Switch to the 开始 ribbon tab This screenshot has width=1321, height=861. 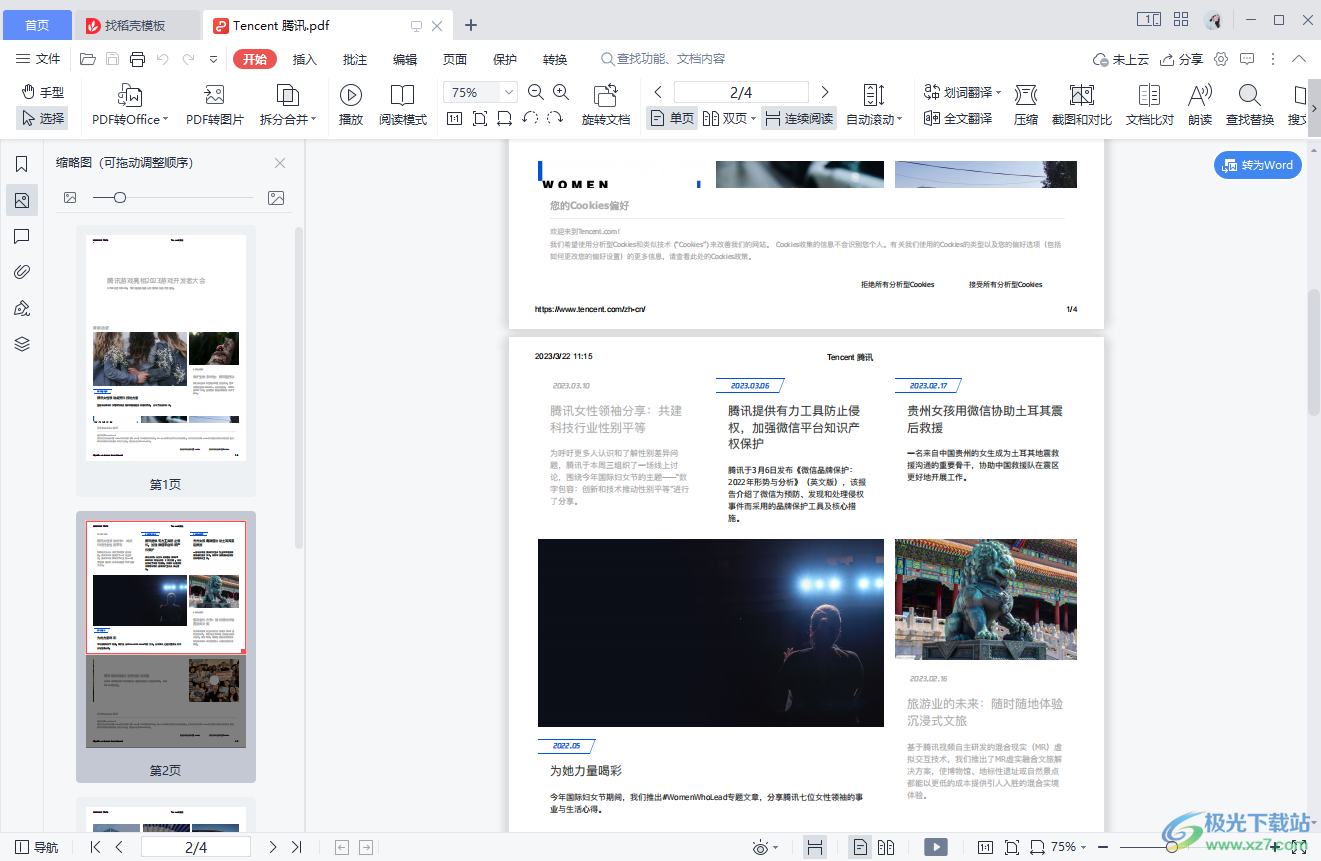[x=255, y=59]
